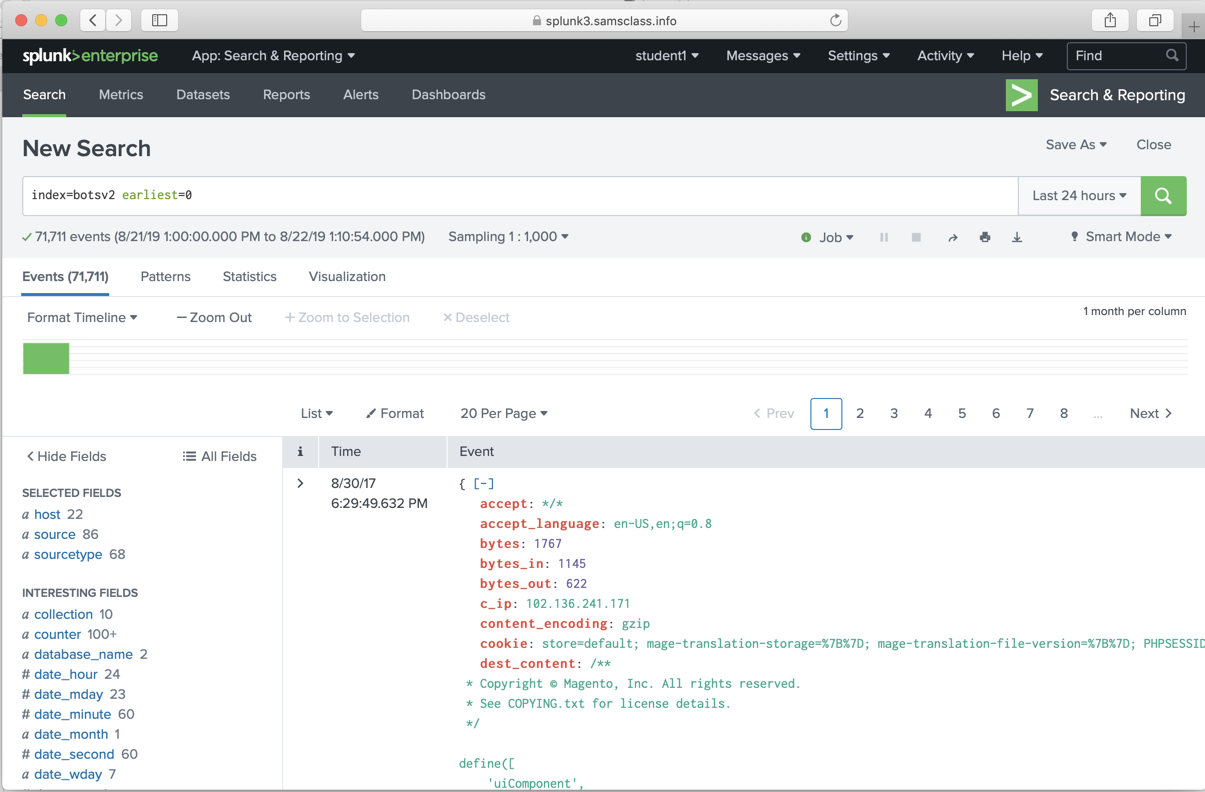Open the Dashboards menu item
The height and width of the screenshot is (792, 1205).
click(x=448, y=95)
